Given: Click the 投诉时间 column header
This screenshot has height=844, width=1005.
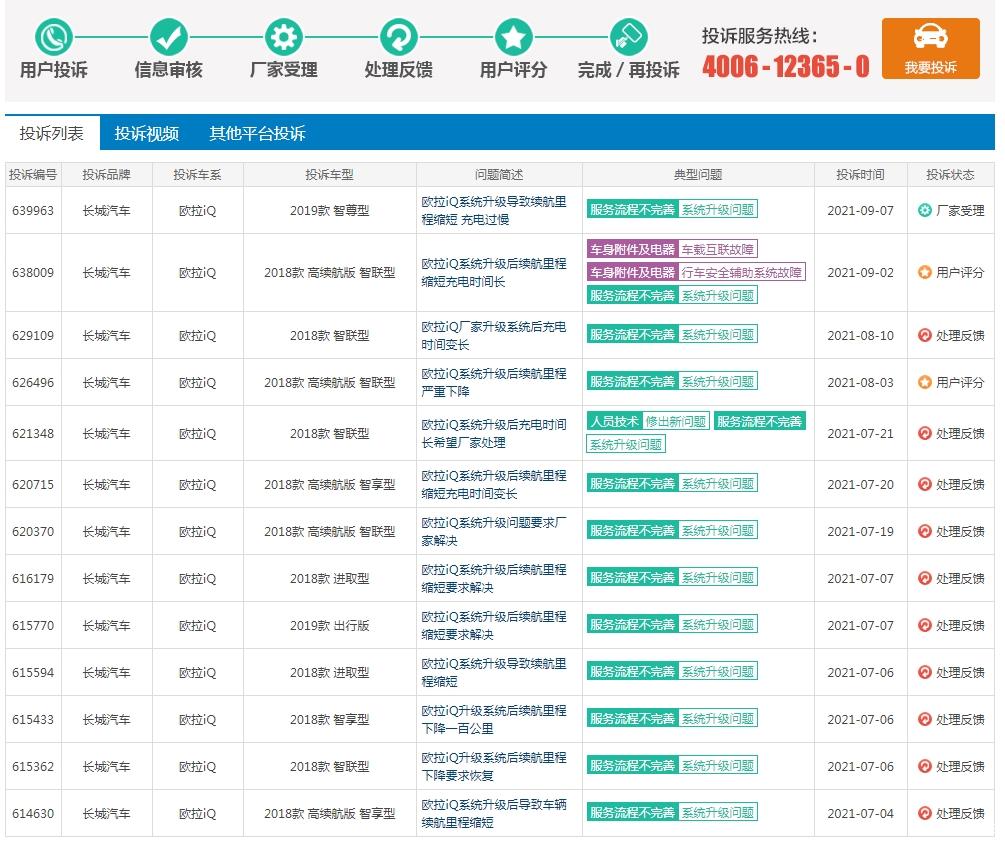Looking at the screenshot, I should click(x=860, y=175).
